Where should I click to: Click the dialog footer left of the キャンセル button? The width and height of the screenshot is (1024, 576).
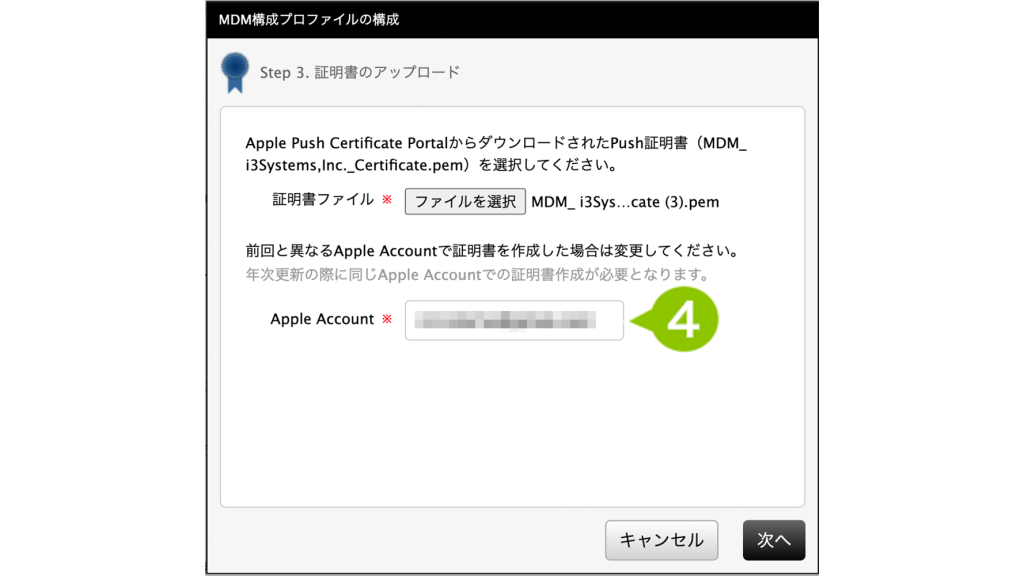(405, 540)
